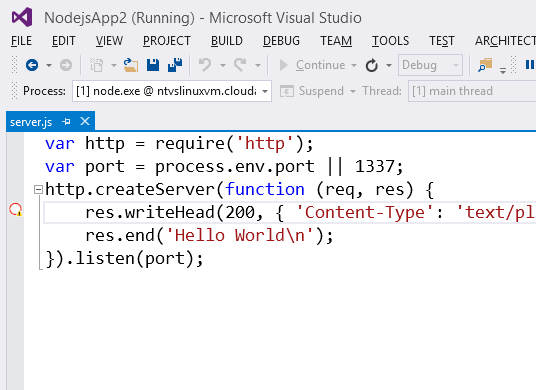
Task: Open the DEBUG menu
Action: 281,41
